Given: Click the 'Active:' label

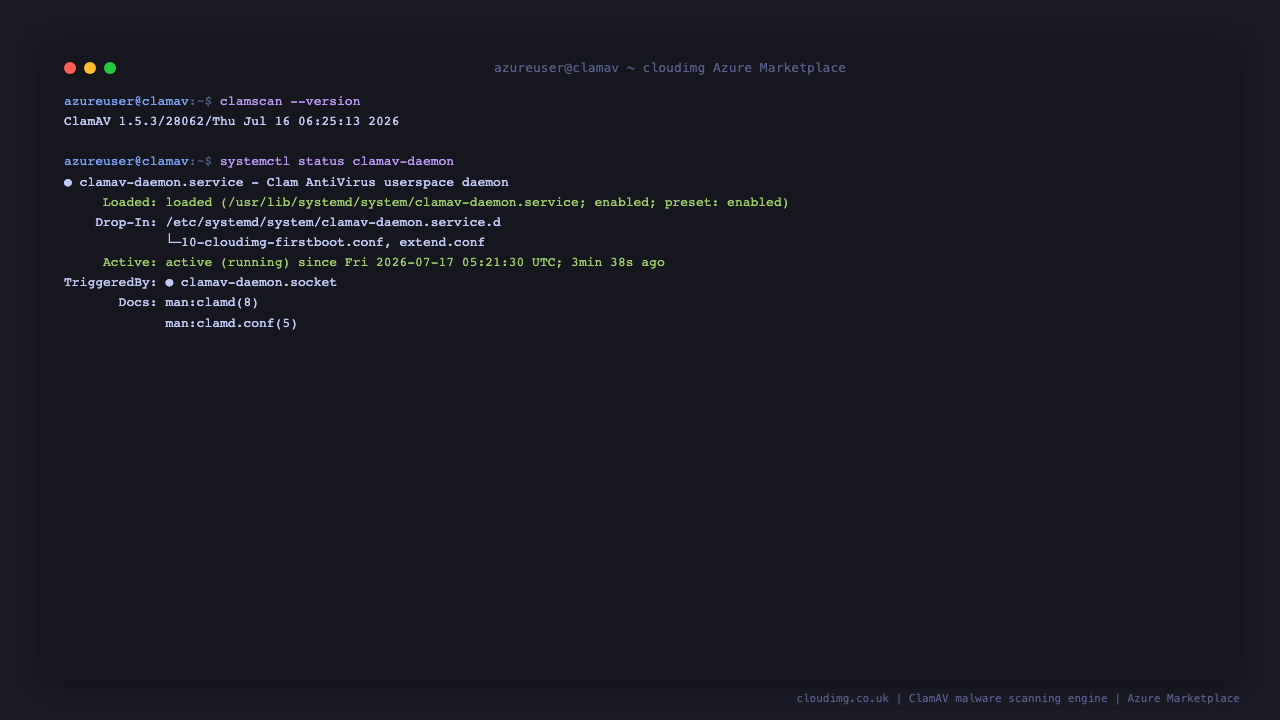Looking at the screenshot, I should 130,263.
